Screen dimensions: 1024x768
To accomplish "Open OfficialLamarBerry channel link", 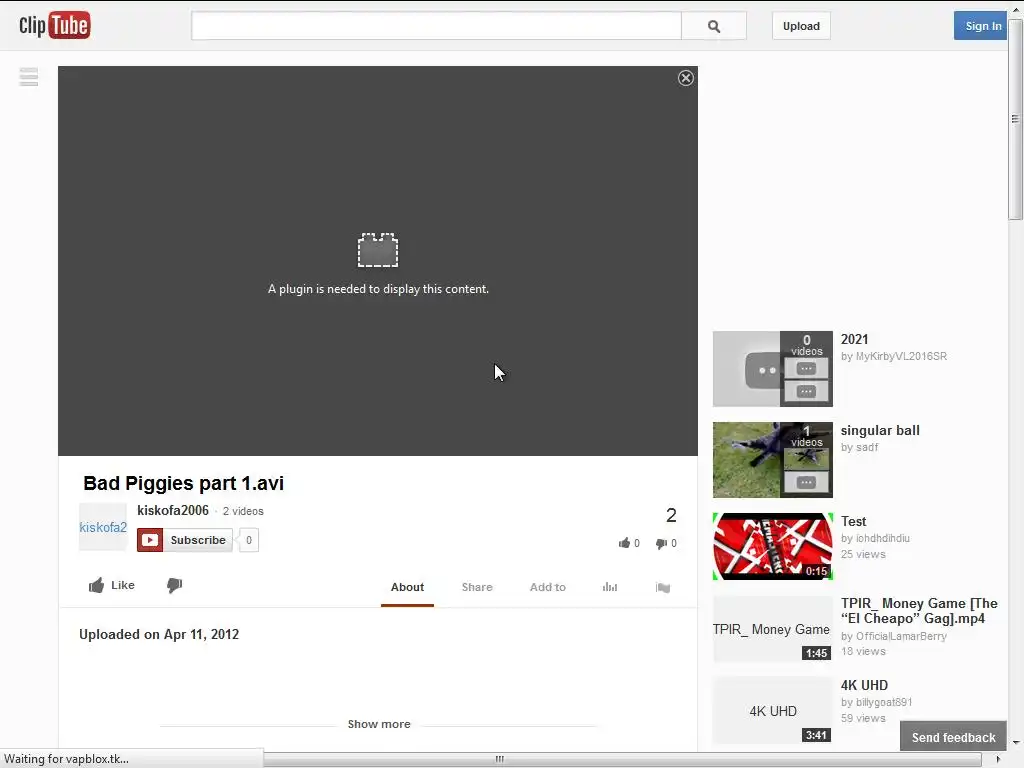I will pyautogui.click(x=901, y=636).
